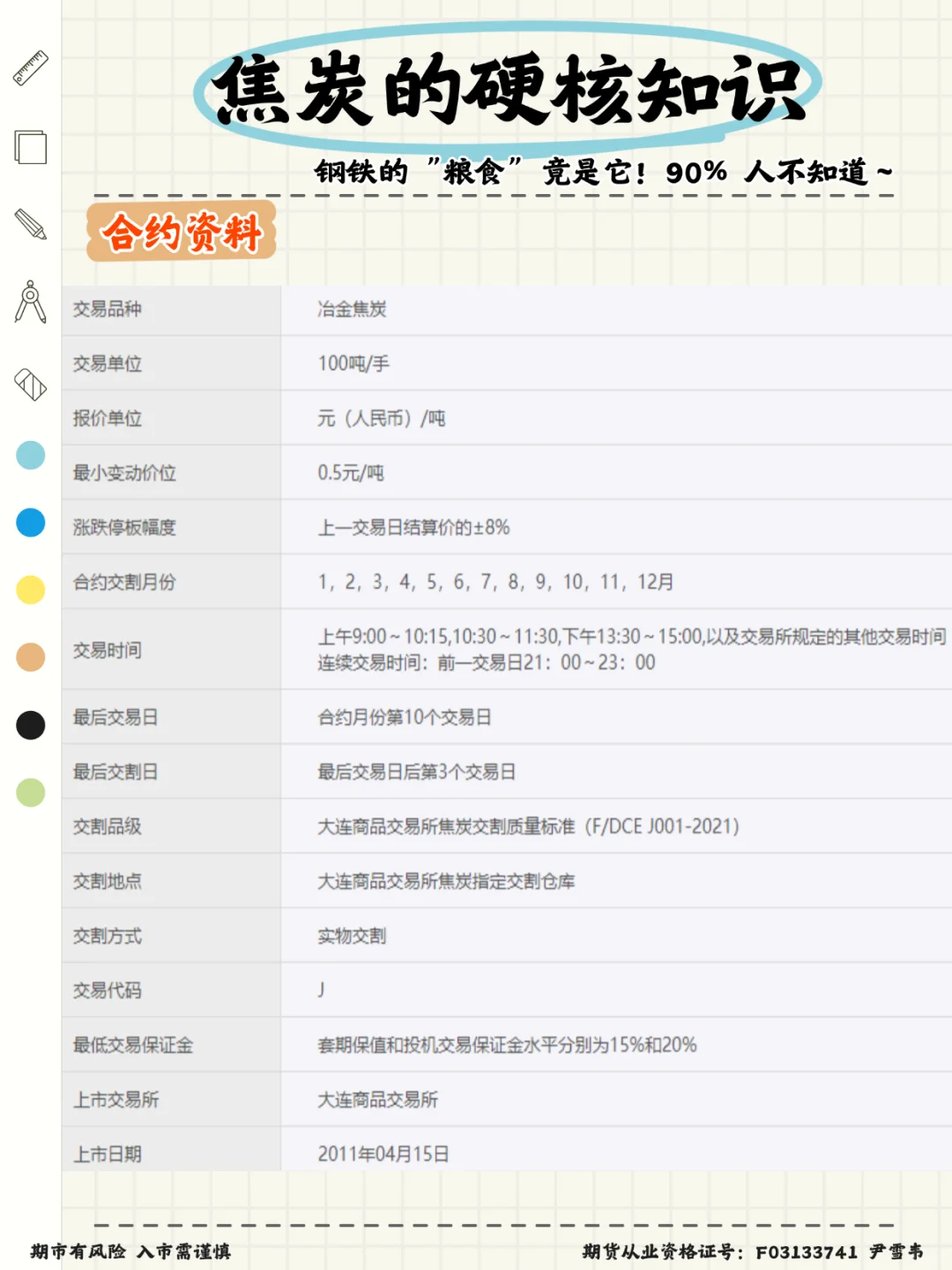Select the value 上一交易日结算价的±8%
Image resolution: width=952 pixels, height=1270 pixels.
(x=413, y=527)
